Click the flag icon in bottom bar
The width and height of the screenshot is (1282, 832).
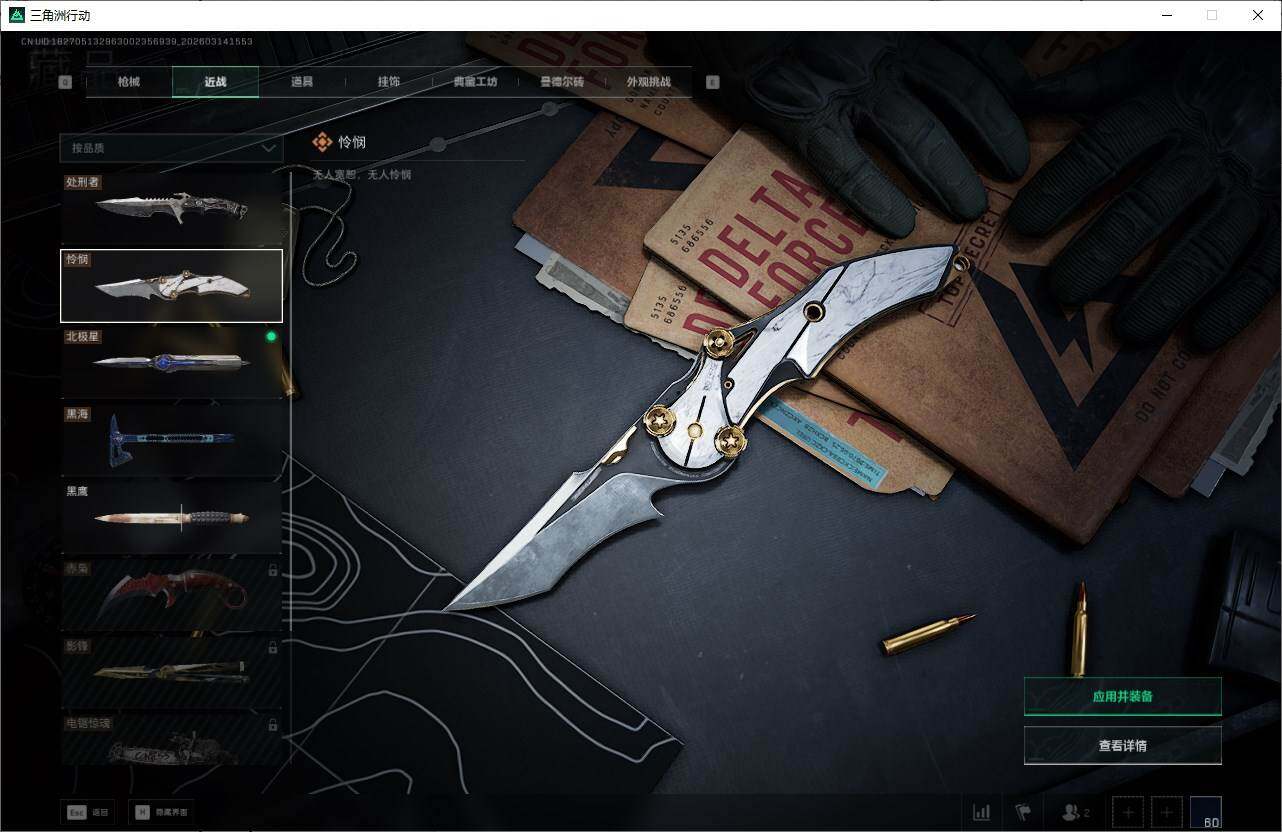1023,812
